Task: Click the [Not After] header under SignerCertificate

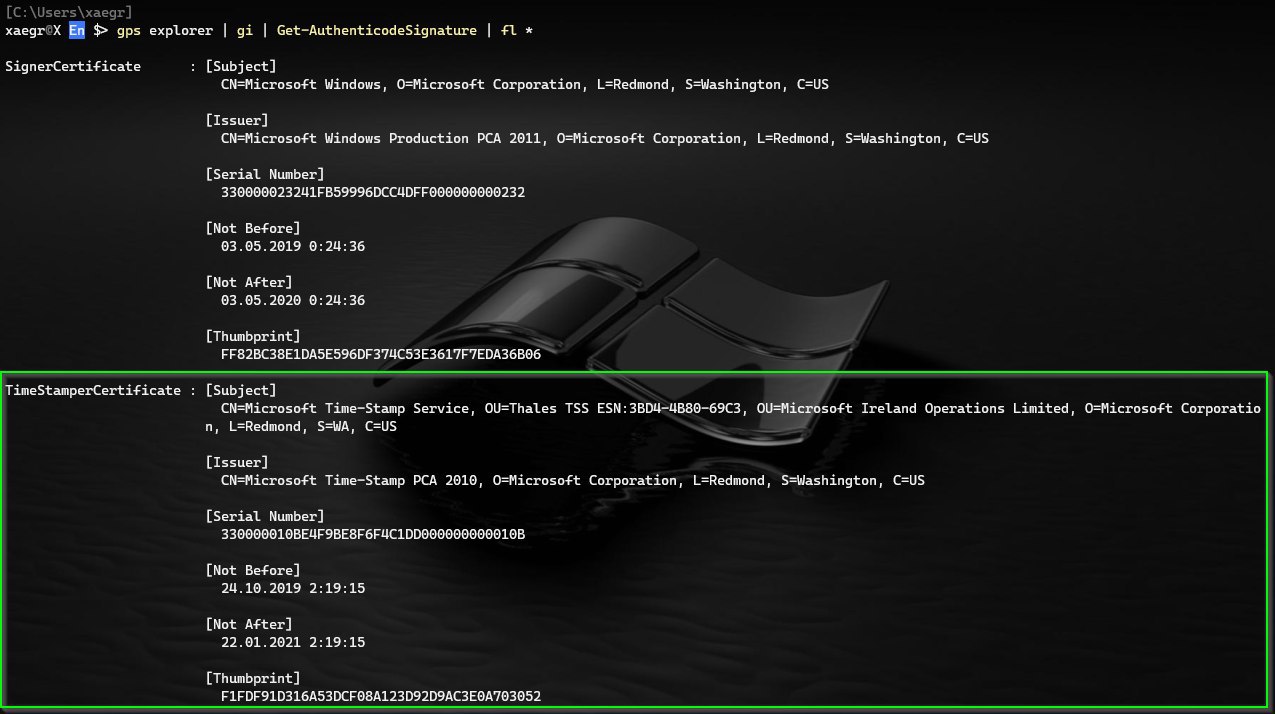Action: [x=249, y=282]
